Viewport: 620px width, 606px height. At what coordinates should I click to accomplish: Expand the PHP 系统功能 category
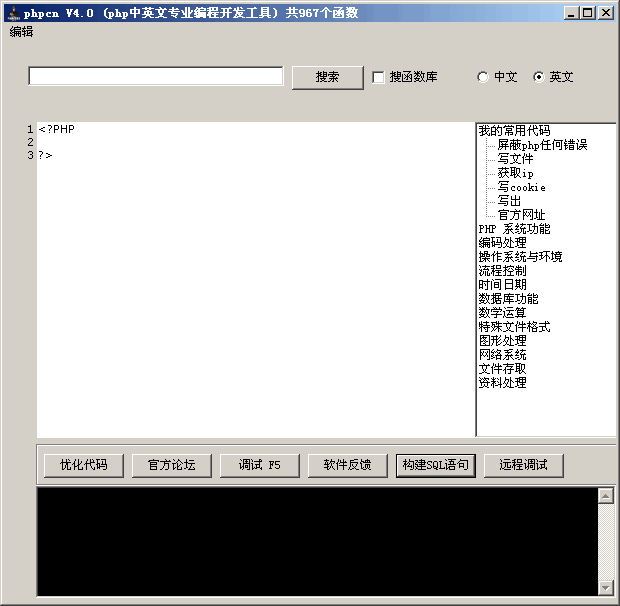click(514, 229)
